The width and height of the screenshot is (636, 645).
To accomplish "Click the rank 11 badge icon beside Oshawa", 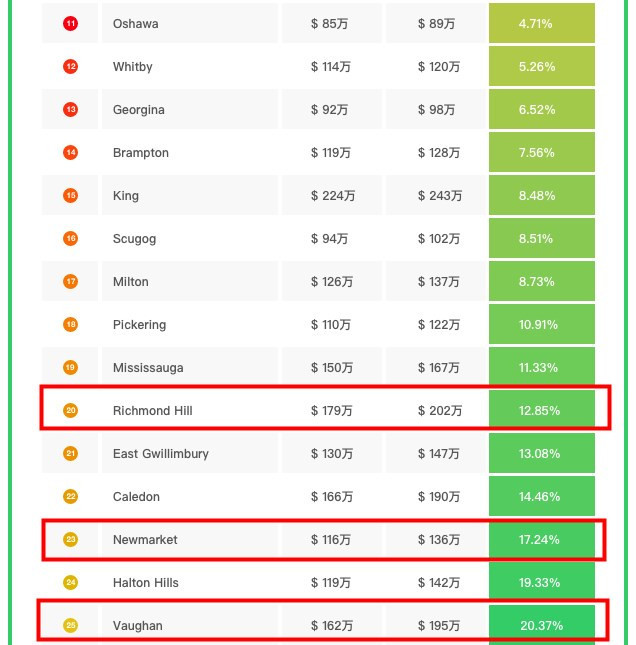I will [x=70, y=23].
